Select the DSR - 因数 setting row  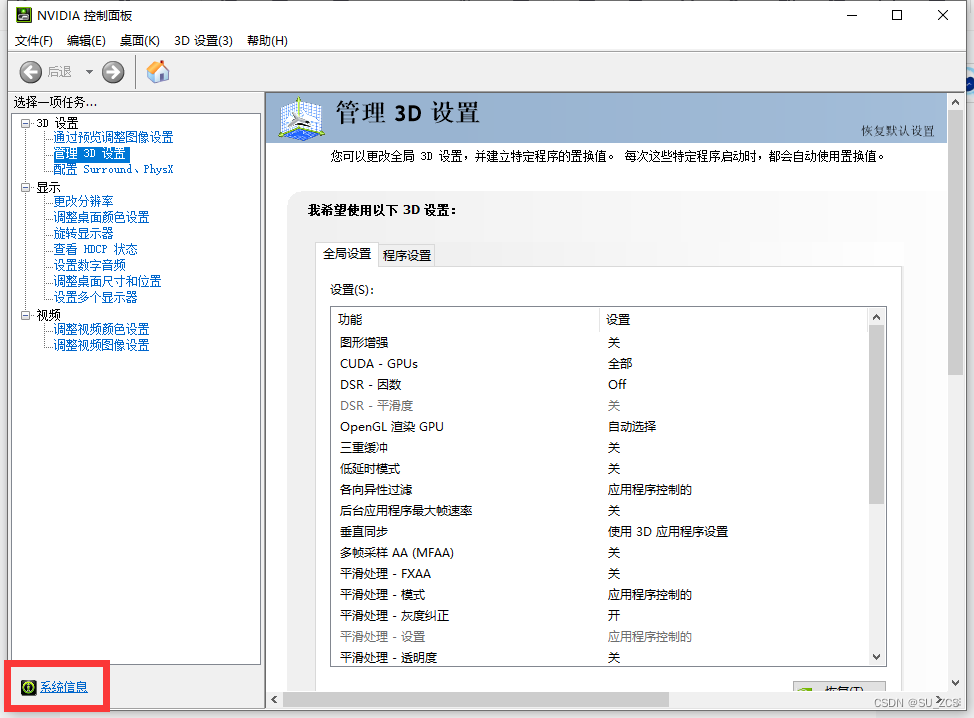pos(599,384)
